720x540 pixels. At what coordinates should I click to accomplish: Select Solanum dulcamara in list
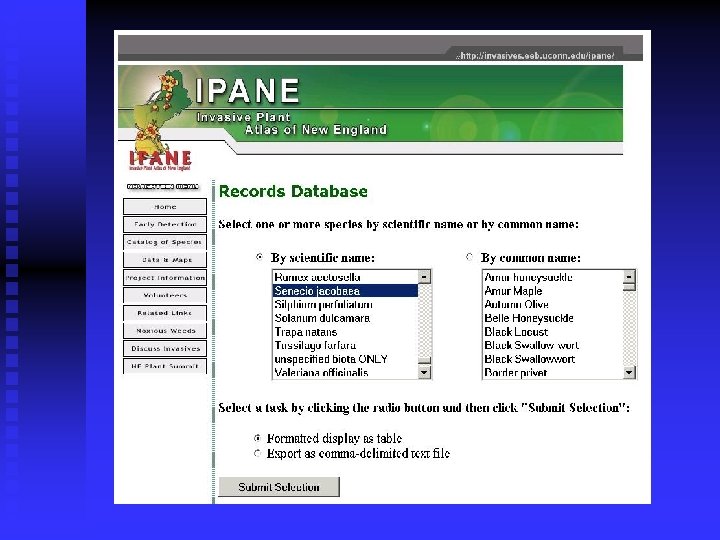345,318
